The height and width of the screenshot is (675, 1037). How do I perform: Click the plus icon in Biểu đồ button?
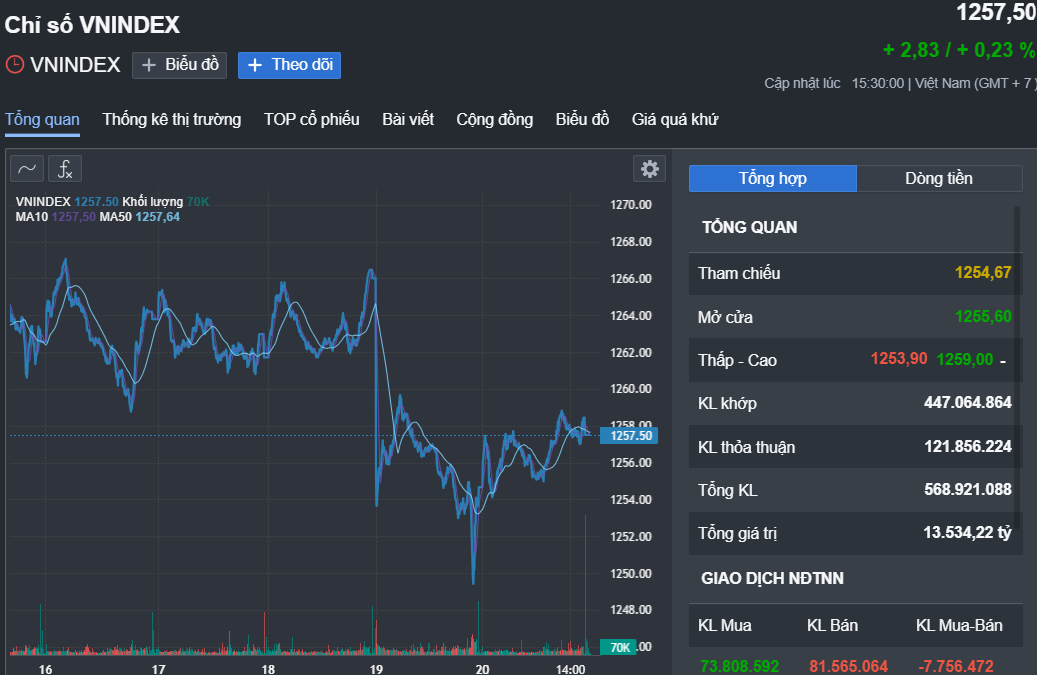click(149, 65)
